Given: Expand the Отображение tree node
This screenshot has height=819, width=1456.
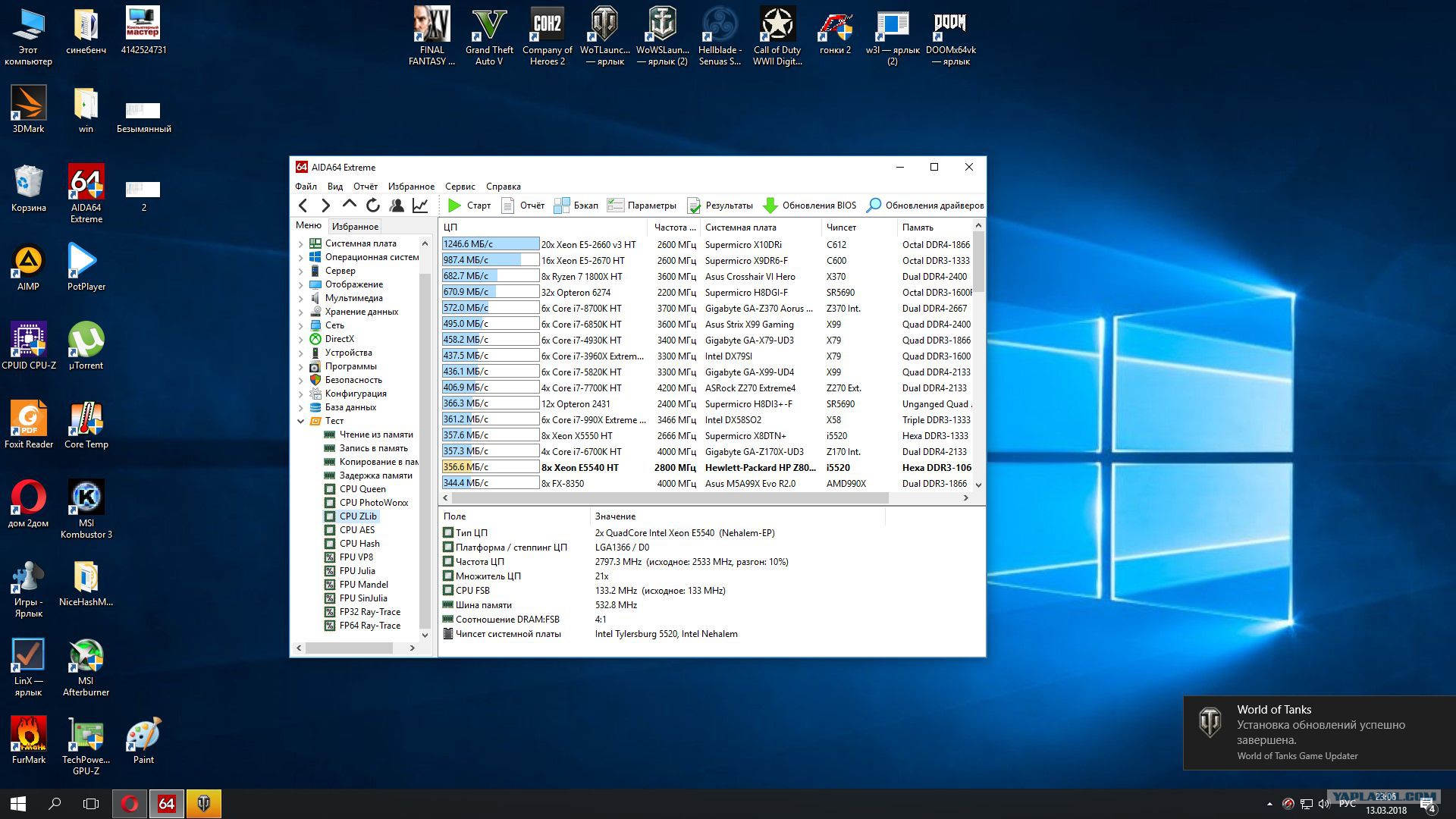Looking at the screenshot, I should pyautogui.click(x=300, y=285).
